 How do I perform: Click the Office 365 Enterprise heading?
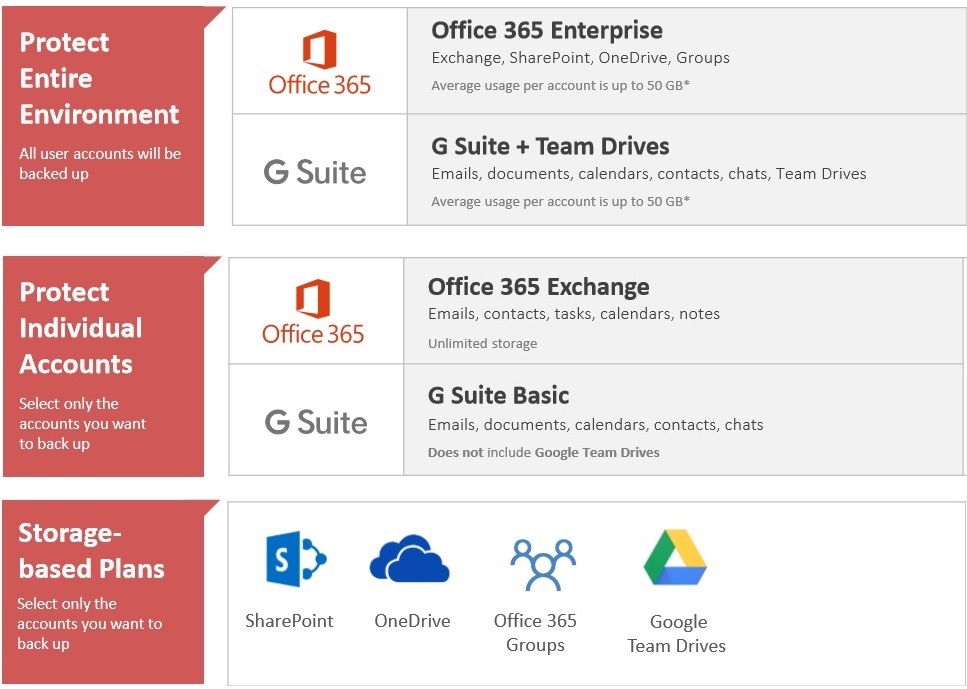547,30
